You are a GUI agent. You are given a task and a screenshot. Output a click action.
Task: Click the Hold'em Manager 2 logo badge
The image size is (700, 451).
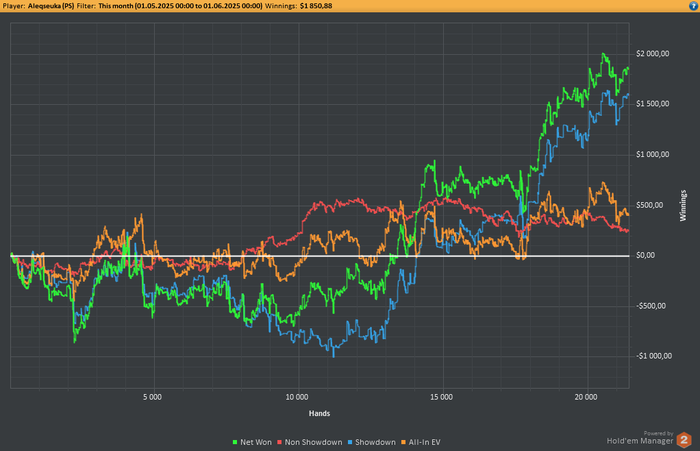pyautogui.click(x=684, y=440)
